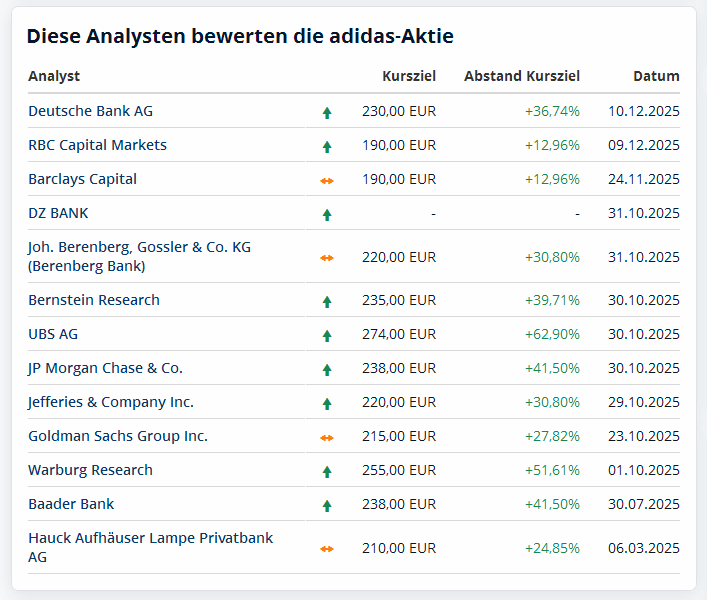This screenshot has width=707, height=600.
Task: Click orange sideways arrow for Goldman Sachs
Action: pos(327,438)
